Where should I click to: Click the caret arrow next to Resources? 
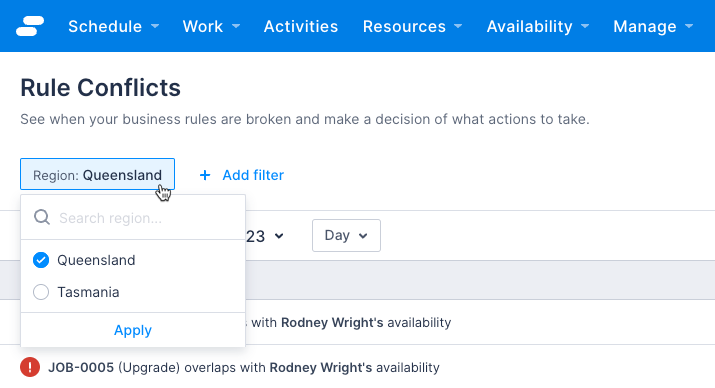[x=458, y=26]
